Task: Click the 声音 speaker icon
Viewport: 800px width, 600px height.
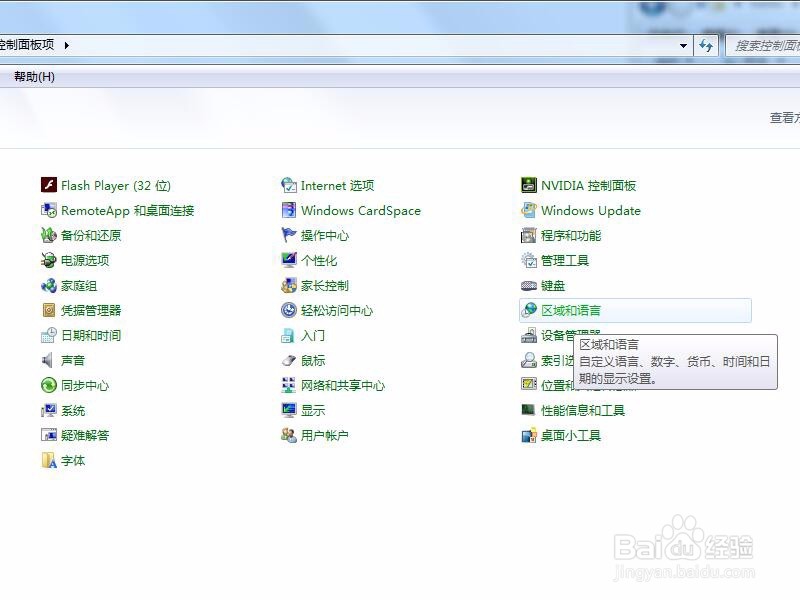Action: [48, 360]
